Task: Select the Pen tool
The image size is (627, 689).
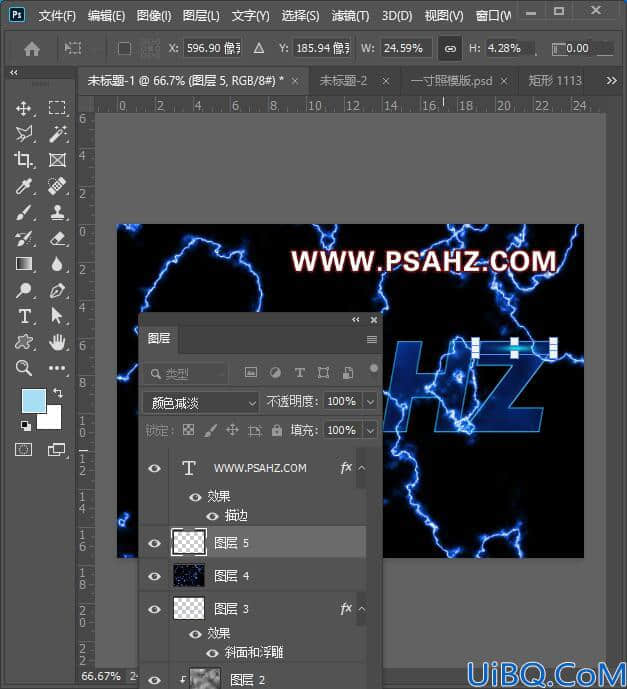Action: point(57,290)
